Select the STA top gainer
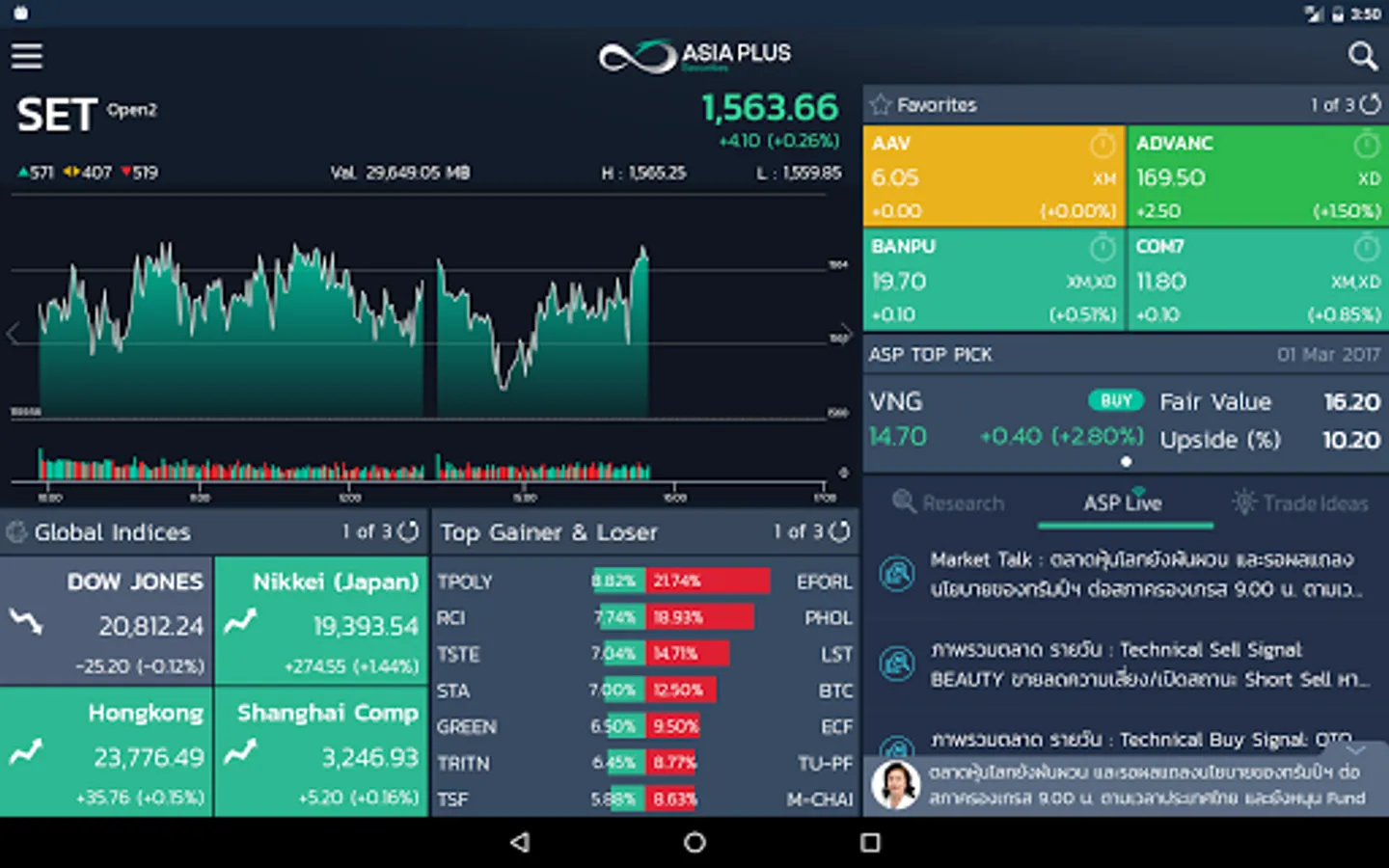Viewport: 1389px width, 868px height. pos(453,691)
